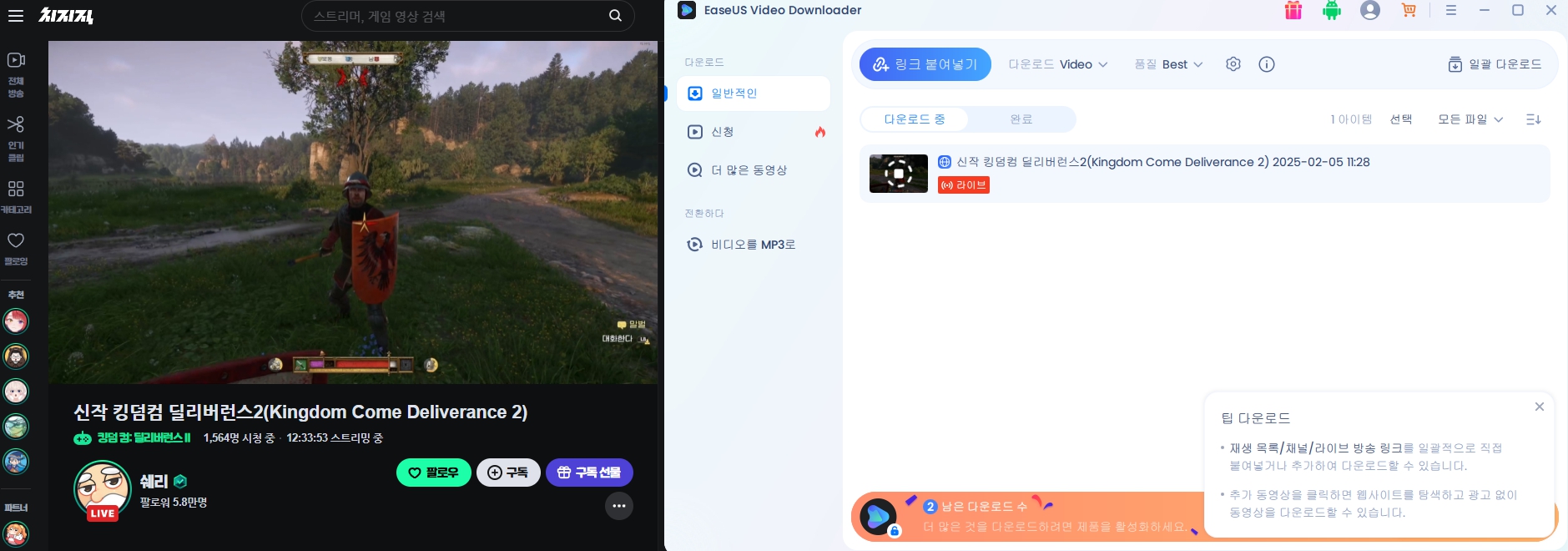
Task: Select the partner channel avatar under 파트너
Action: (x=16, y=533)
